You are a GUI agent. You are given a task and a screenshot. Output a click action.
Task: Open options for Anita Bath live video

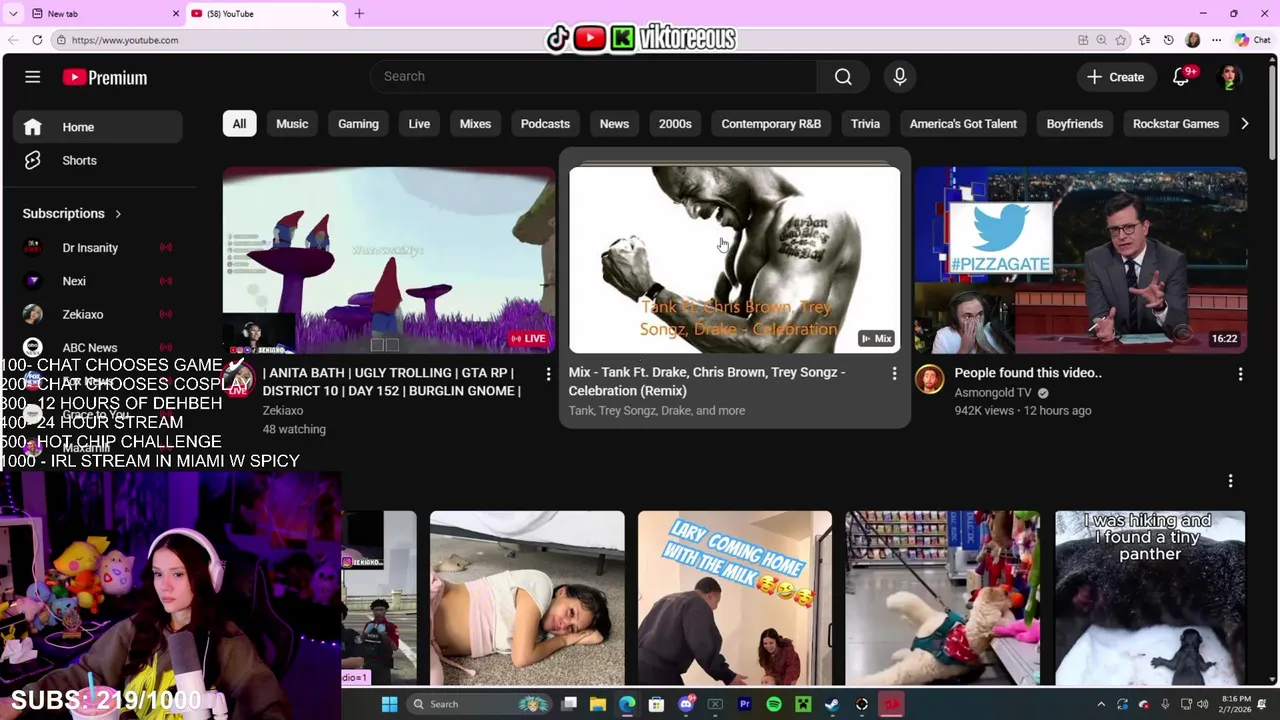coord(548,374)
